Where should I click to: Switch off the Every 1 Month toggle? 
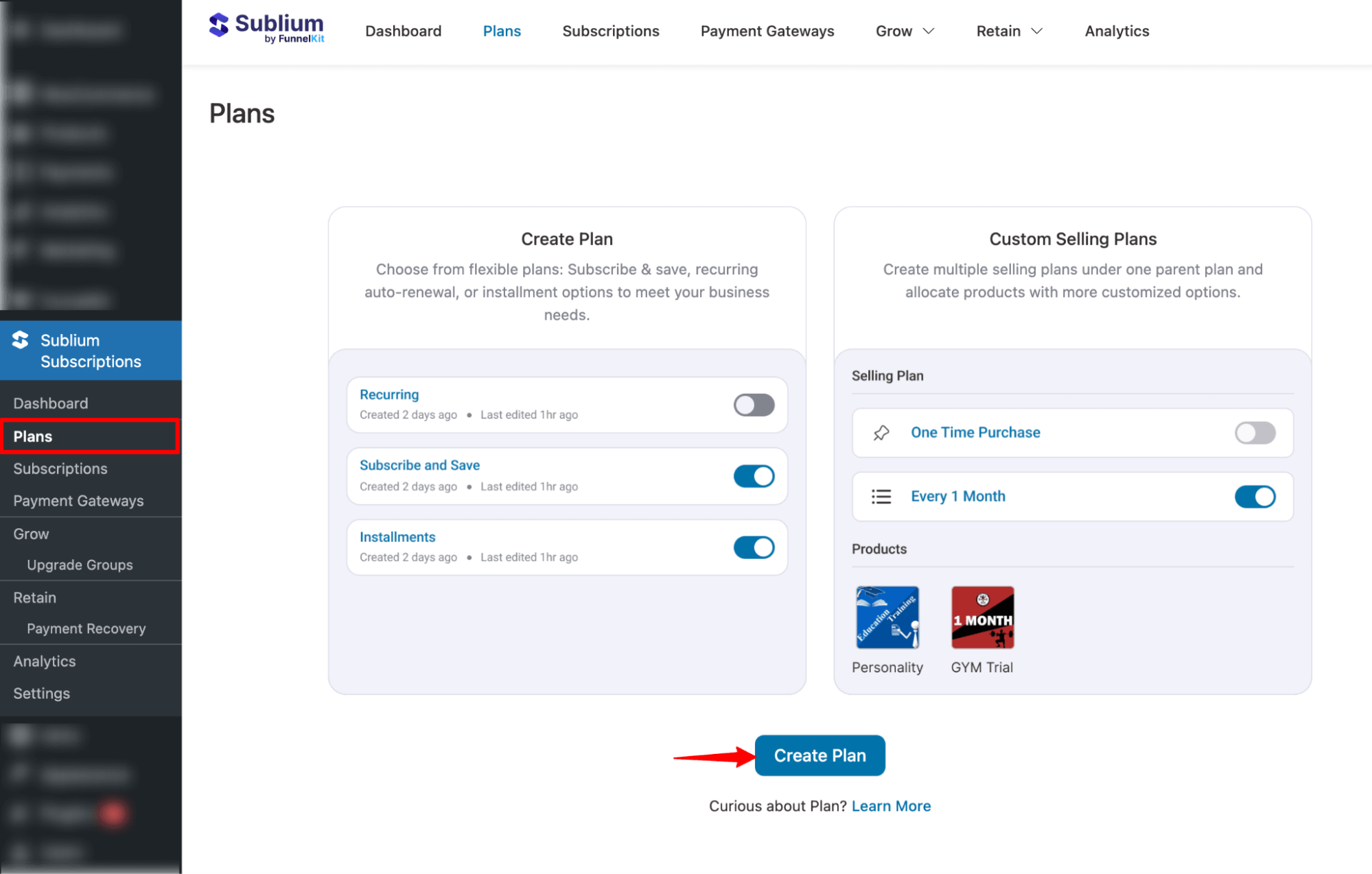click(1254, 497)
